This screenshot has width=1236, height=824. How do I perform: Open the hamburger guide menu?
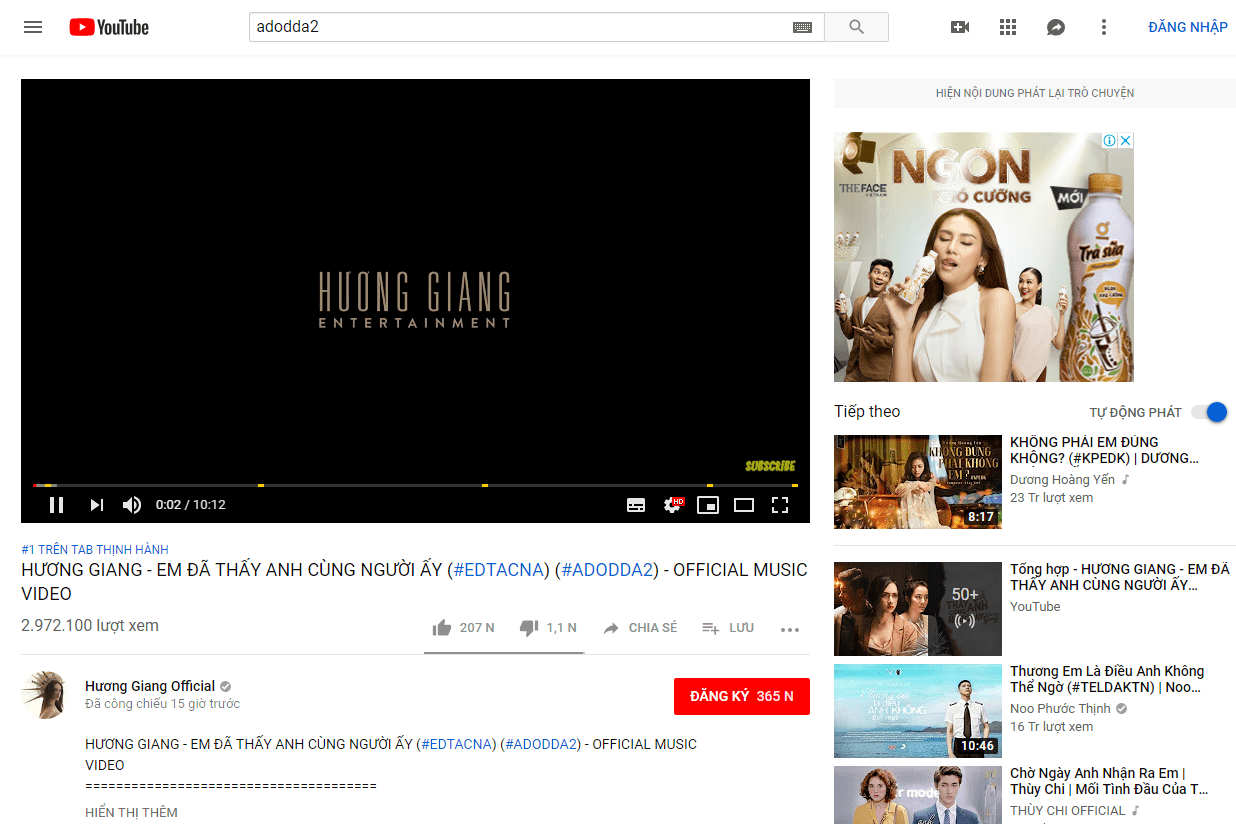(x=33, y=27)
